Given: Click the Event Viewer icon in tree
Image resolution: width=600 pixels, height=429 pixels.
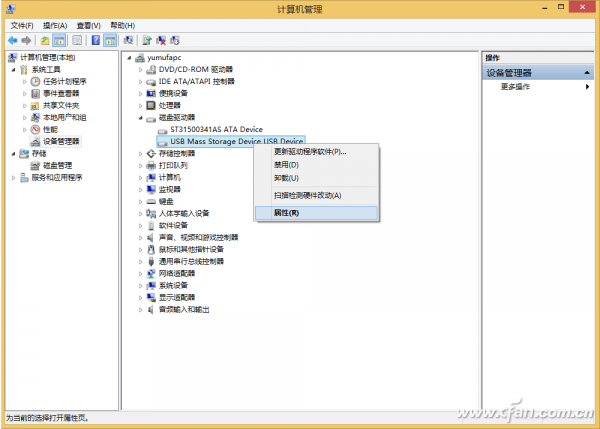Looking at the screenshot, I should coord(35,93).
